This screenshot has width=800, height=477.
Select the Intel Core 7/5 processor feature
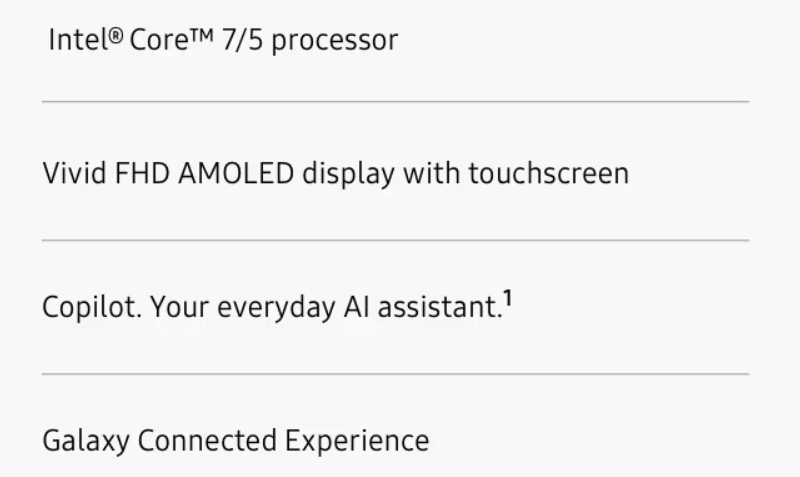tap(223, 40)
